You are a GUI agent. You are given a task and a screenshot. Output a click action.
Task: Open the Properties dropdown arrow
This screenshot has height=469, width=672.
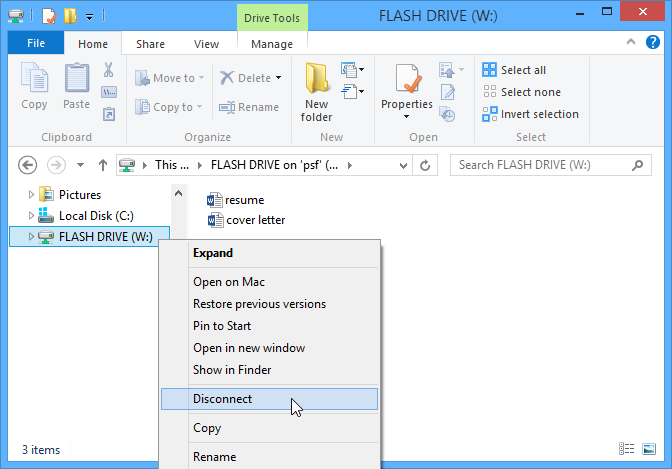tap(406, 117)
